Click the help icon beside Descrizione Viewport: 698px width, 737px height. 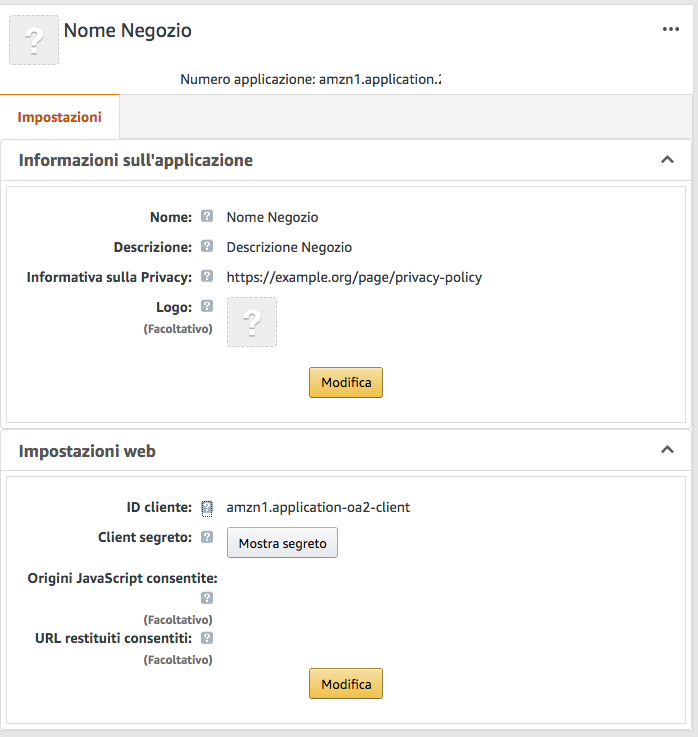(x=207, y=246)
